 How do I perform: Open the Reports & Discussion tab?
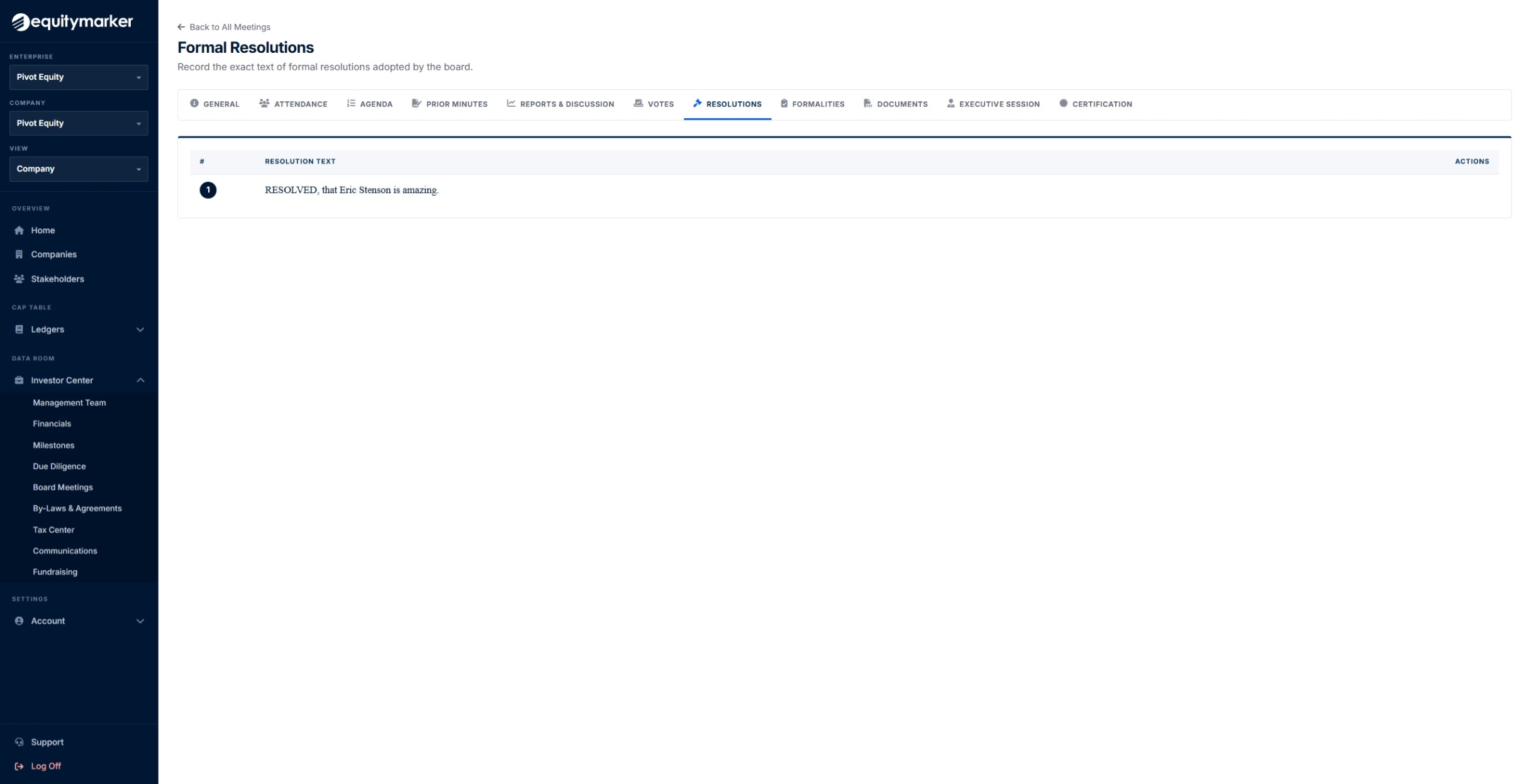[x=560, y=104]
